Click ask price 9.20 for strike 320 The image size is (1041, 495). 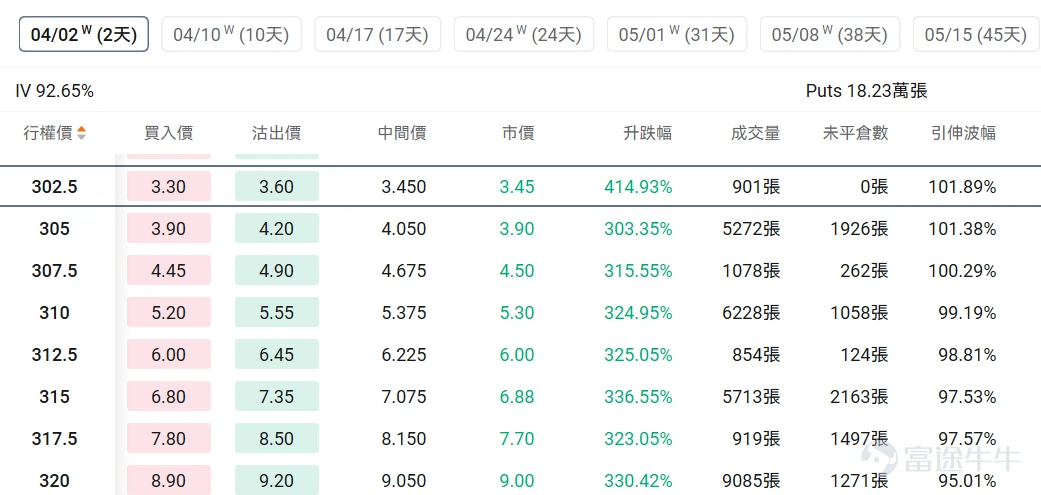[x=277, y=480]
